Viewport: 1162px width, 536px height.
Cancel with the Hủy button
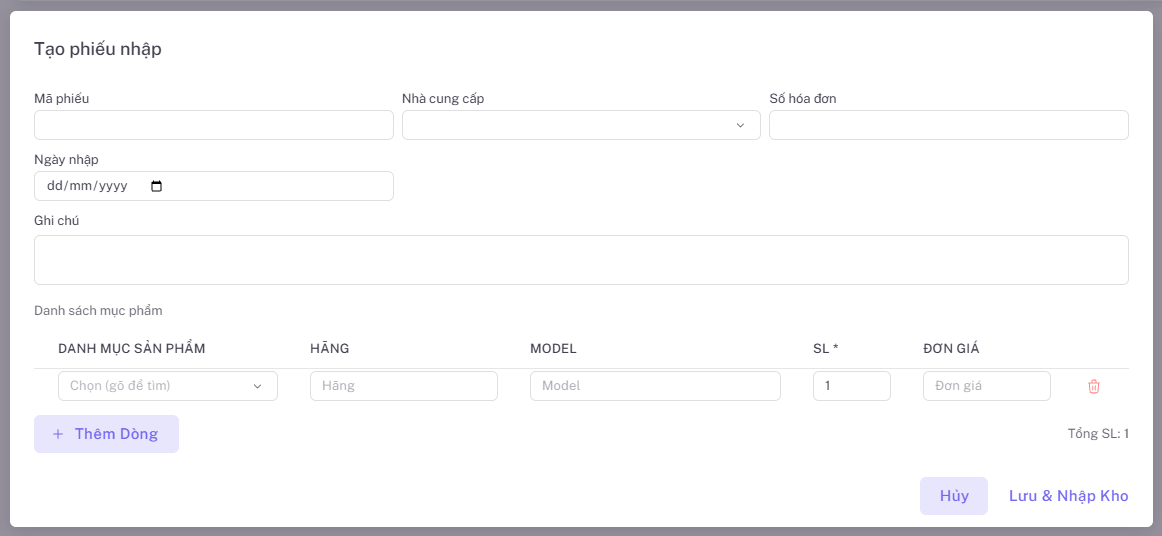(x=954, y=496)
